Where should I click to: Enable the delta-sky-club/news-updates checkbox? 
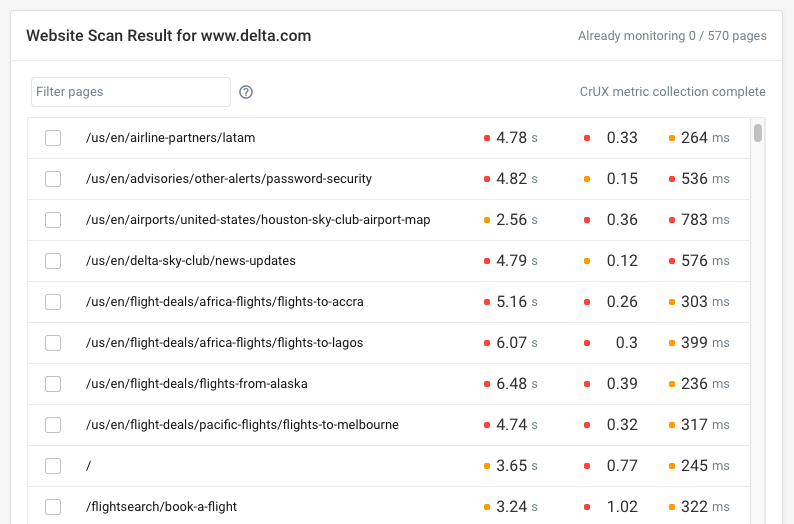(x=53, y=261)
